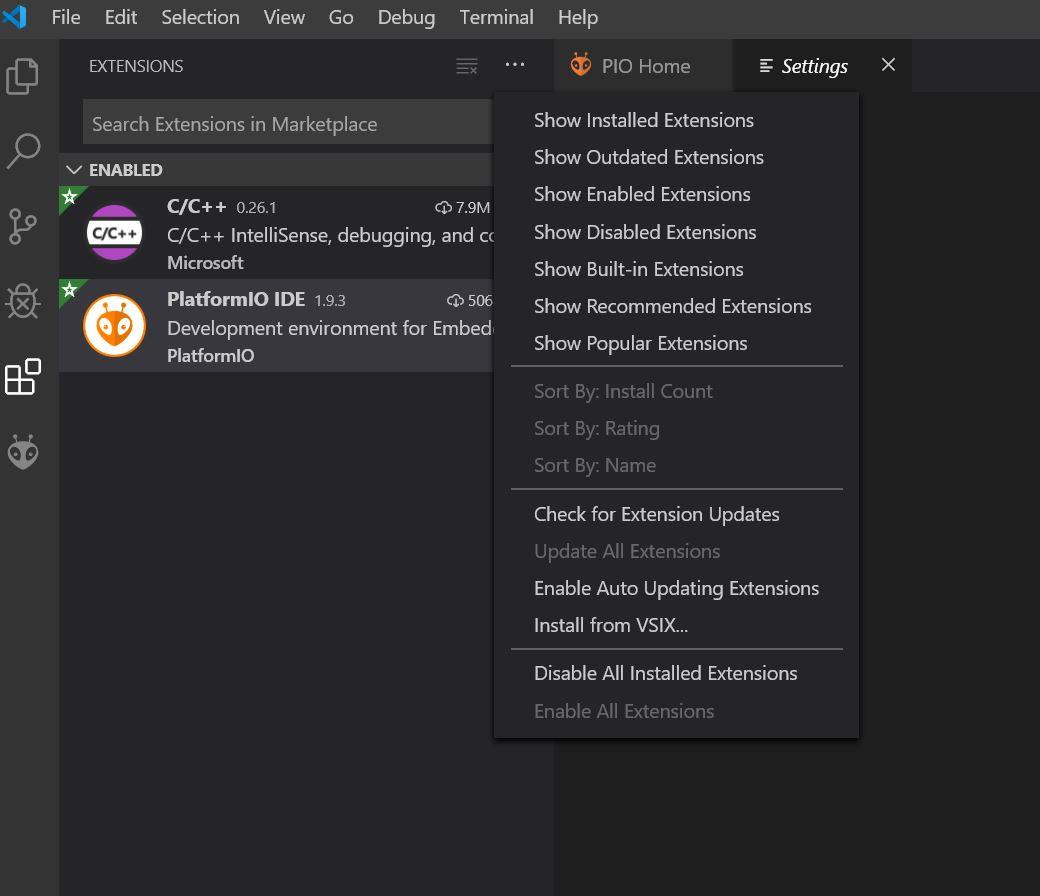Viewport: 1040px width, 896px height.
Task: Open the Debug view in activity bar
Action: pyautogui.click(x=23, y=302)
